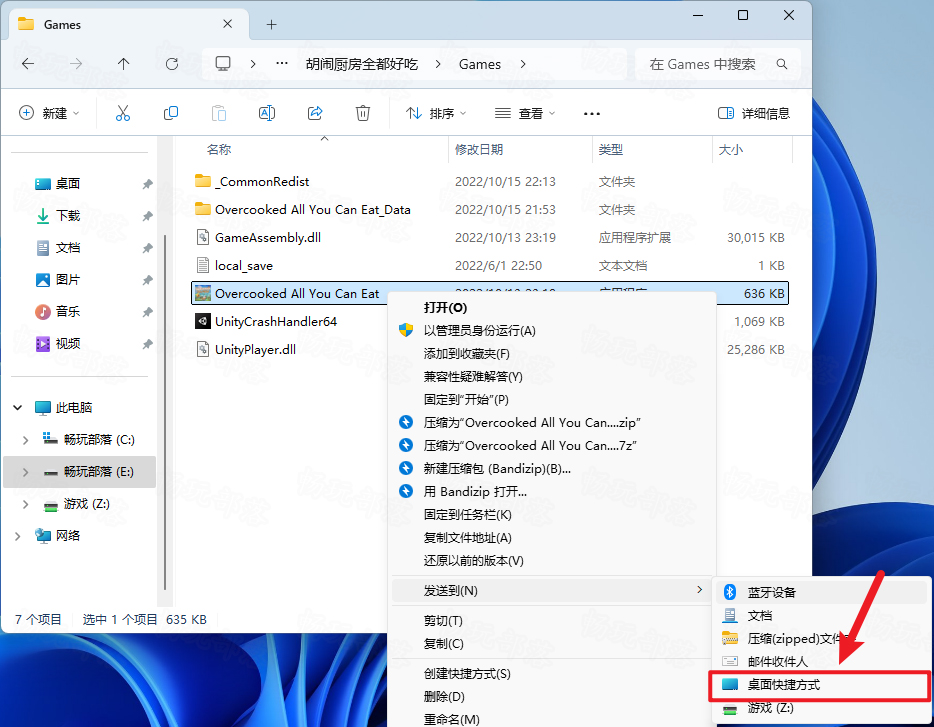Image resolution: width=934 pixels, height=727 pixels.
Task: Send to 游戏 (Z:) drive in submenu
Action: 822,709
